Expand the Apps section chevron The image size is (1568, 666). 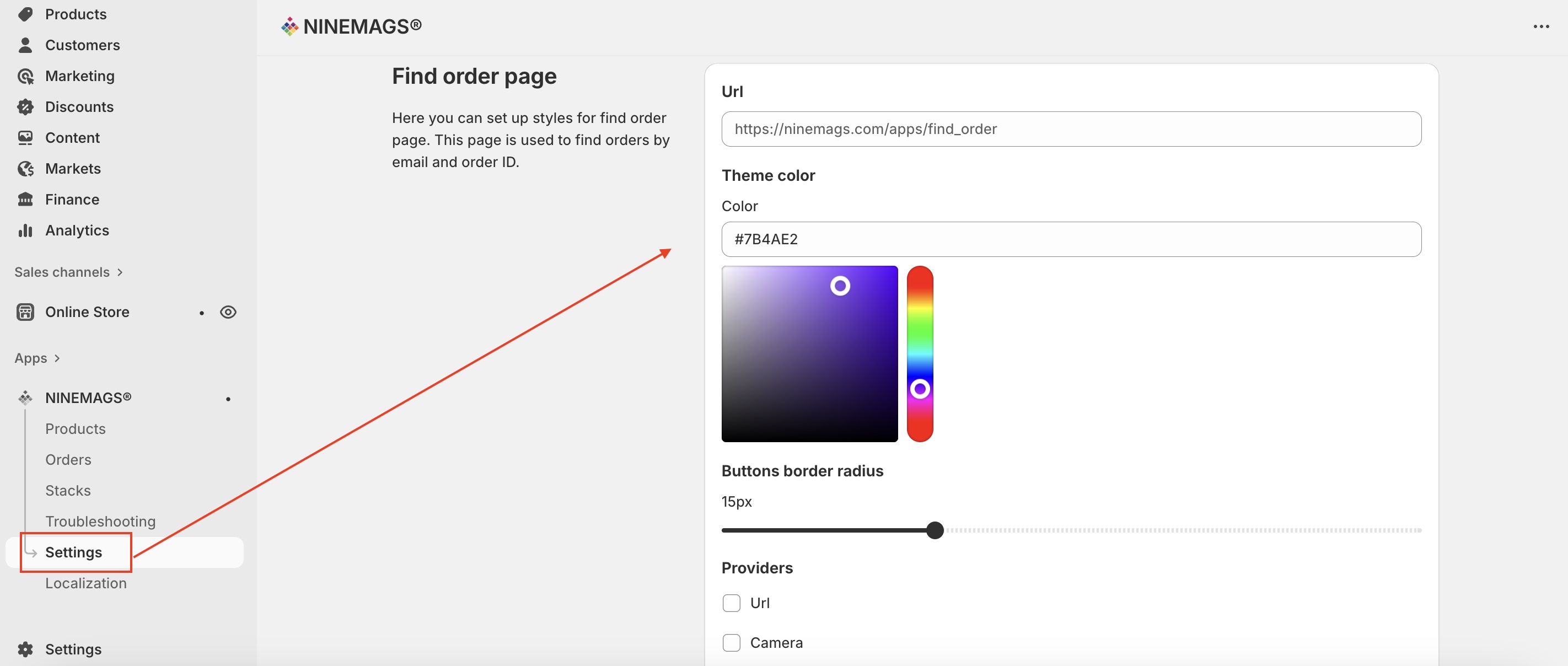click(x=57, y=358)
